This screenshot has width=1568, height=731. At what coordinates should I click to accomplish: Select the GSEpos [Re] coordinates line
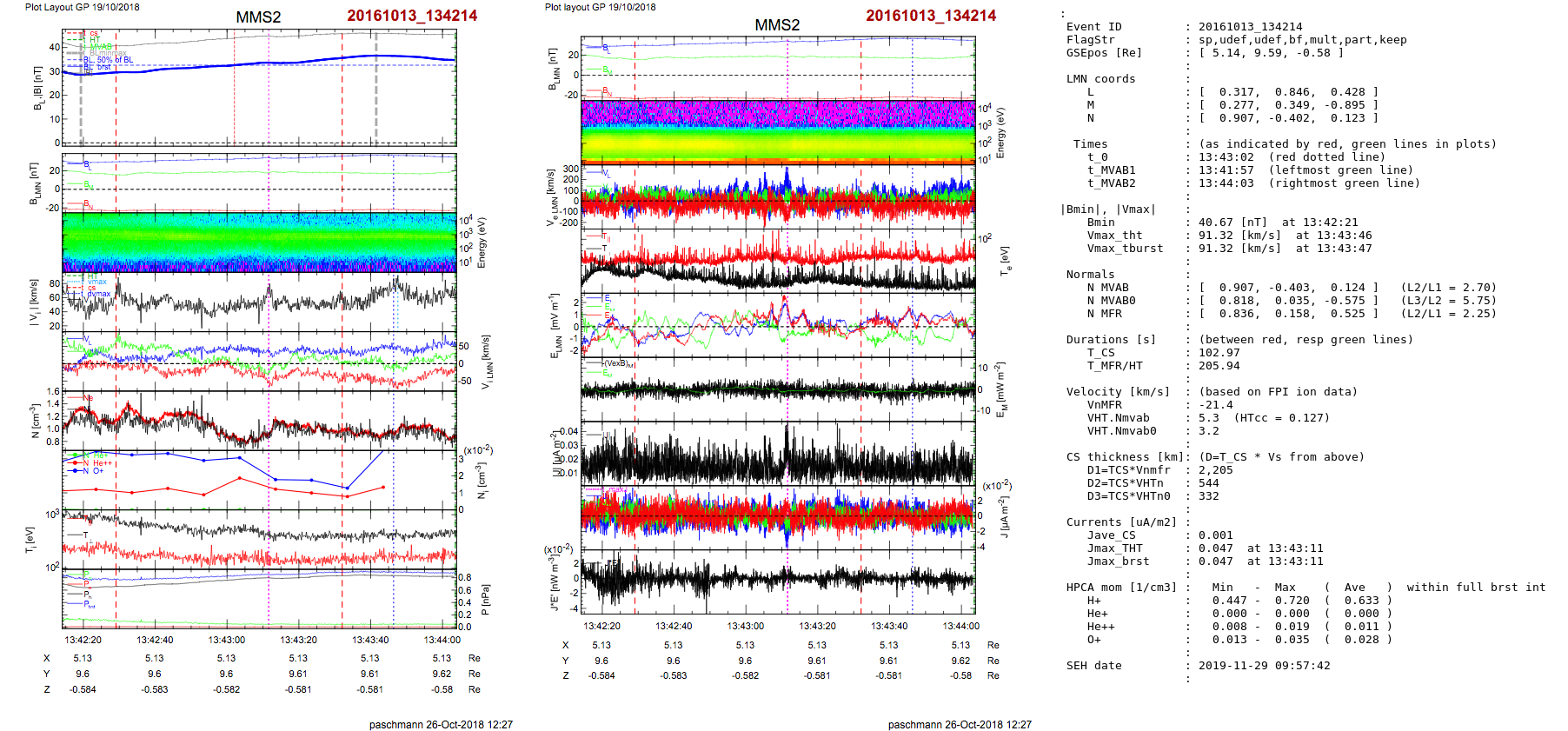point(1271,53)
